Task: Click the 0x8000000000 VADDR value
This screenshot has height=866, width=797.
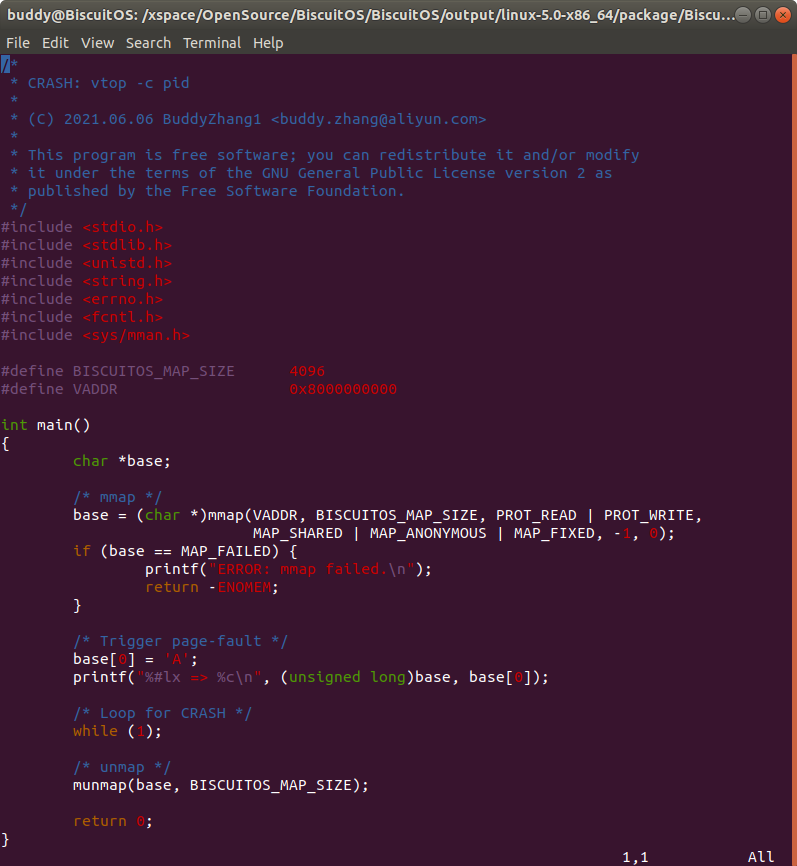Action: pos(343,389)
